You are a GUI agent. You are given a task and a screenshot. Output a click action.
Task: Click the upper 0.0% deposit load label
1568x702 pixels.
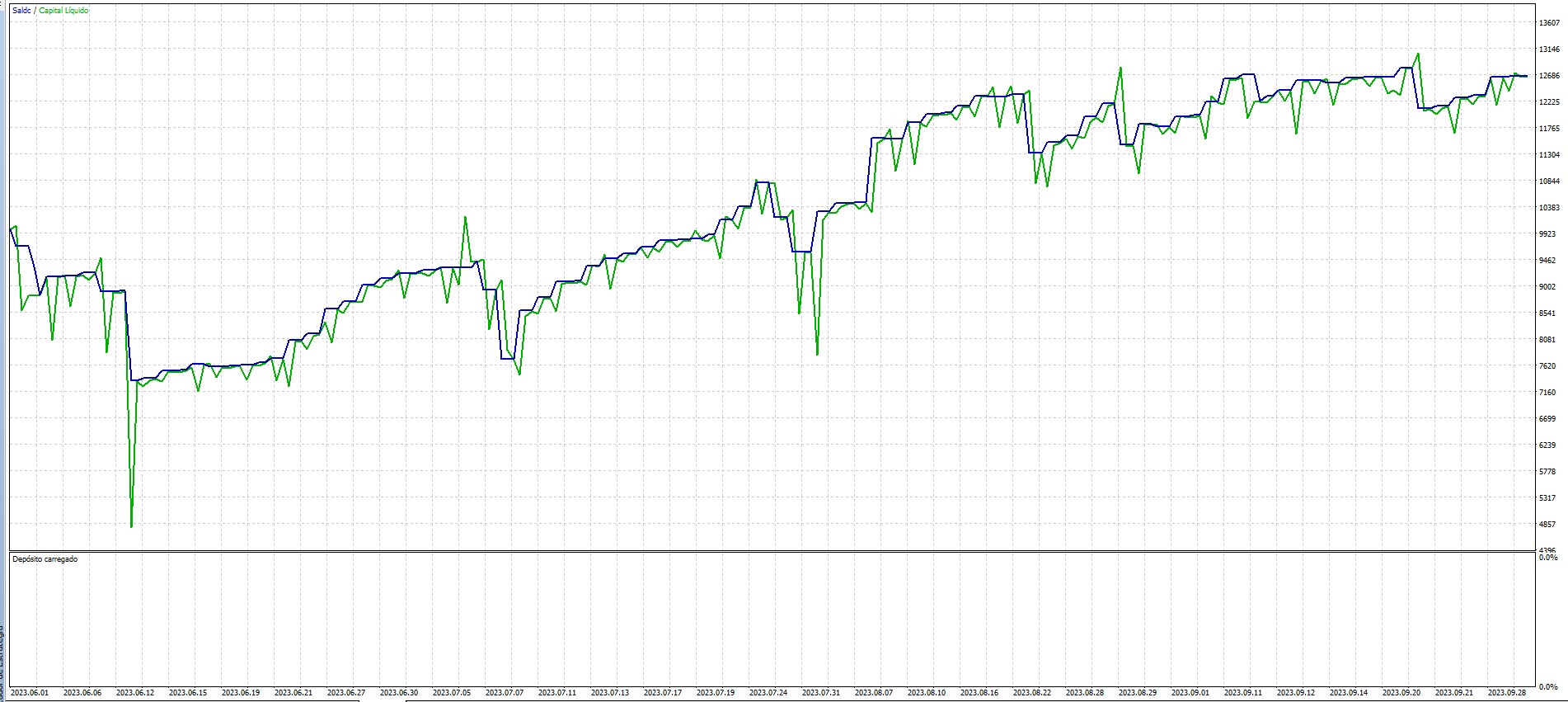pyautogui.click(x=1548, y=558)
